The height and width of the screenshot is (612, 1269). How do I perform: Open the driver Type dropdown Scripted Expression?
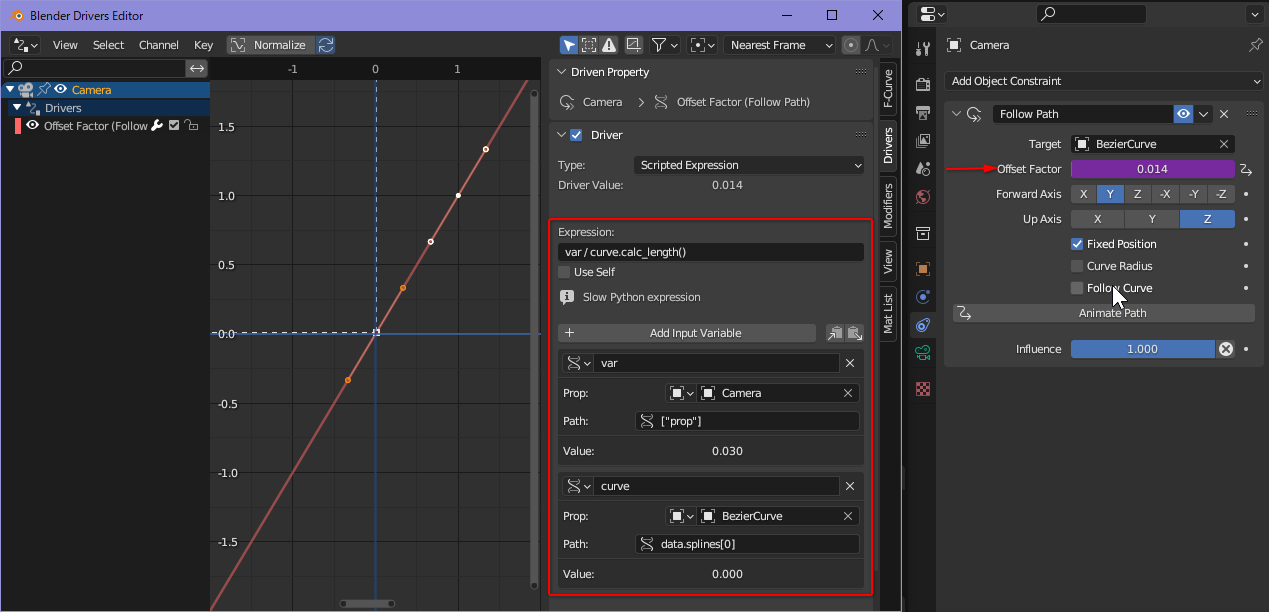pyautogui.click(x=749, y=165)
